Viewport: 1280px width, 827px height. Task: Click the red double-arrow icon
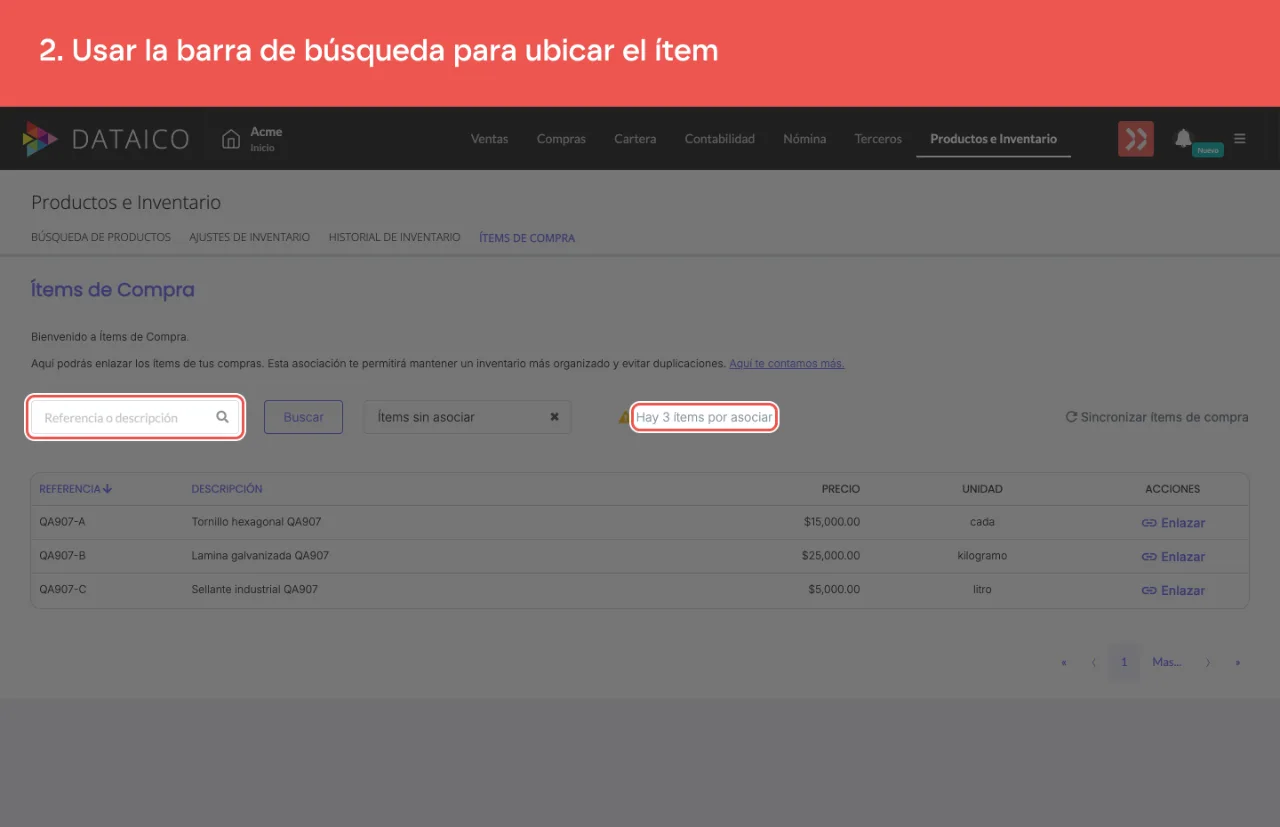click(x=1136, y=139)
